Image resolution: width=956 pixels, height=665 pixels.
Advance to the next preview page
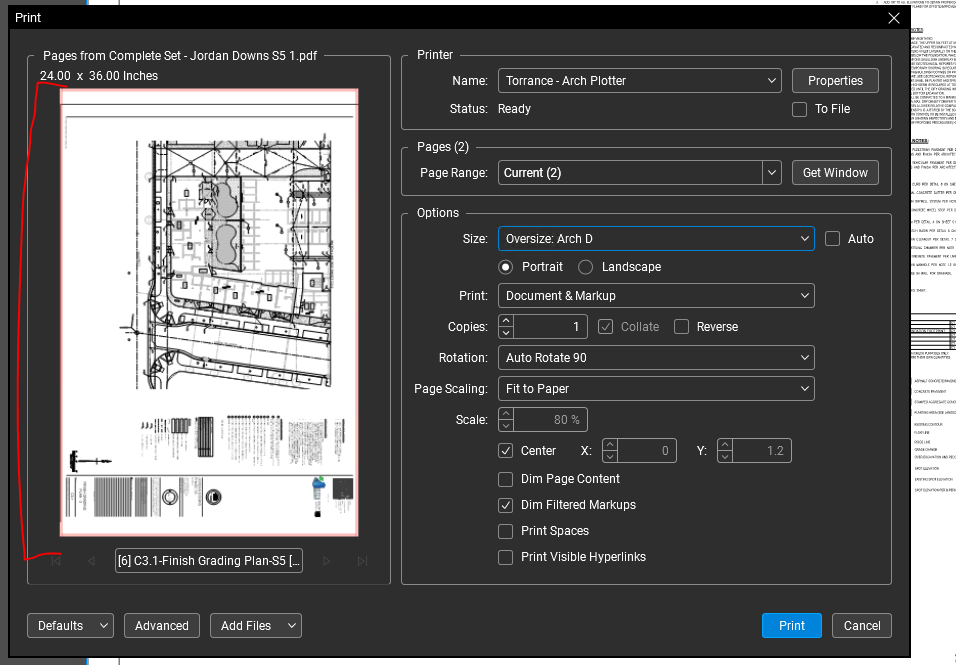click(x=326, y=561)
